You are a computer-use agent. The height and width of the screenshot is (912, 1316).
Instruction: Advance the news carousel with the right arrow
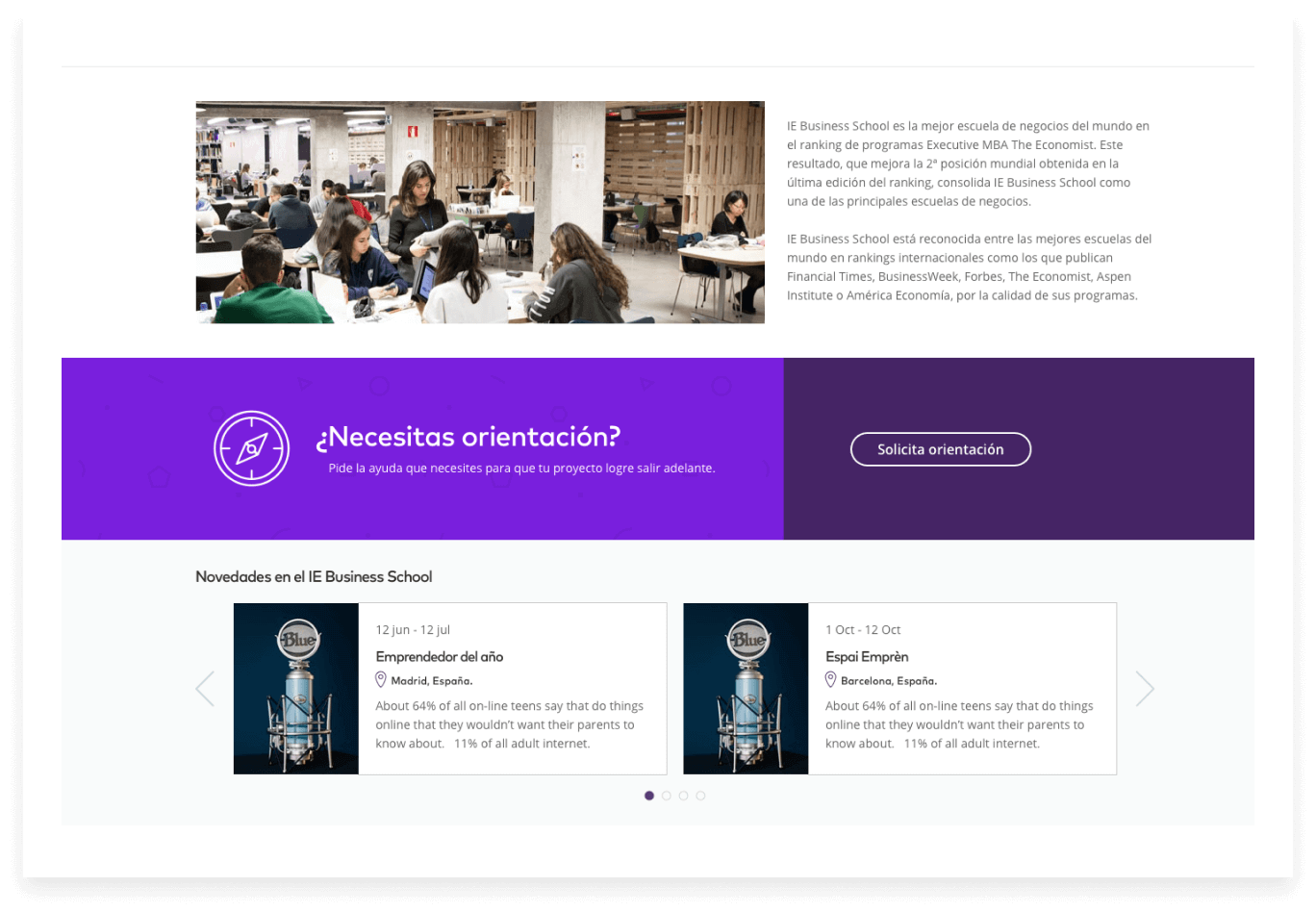click(x=1145, y=688)
